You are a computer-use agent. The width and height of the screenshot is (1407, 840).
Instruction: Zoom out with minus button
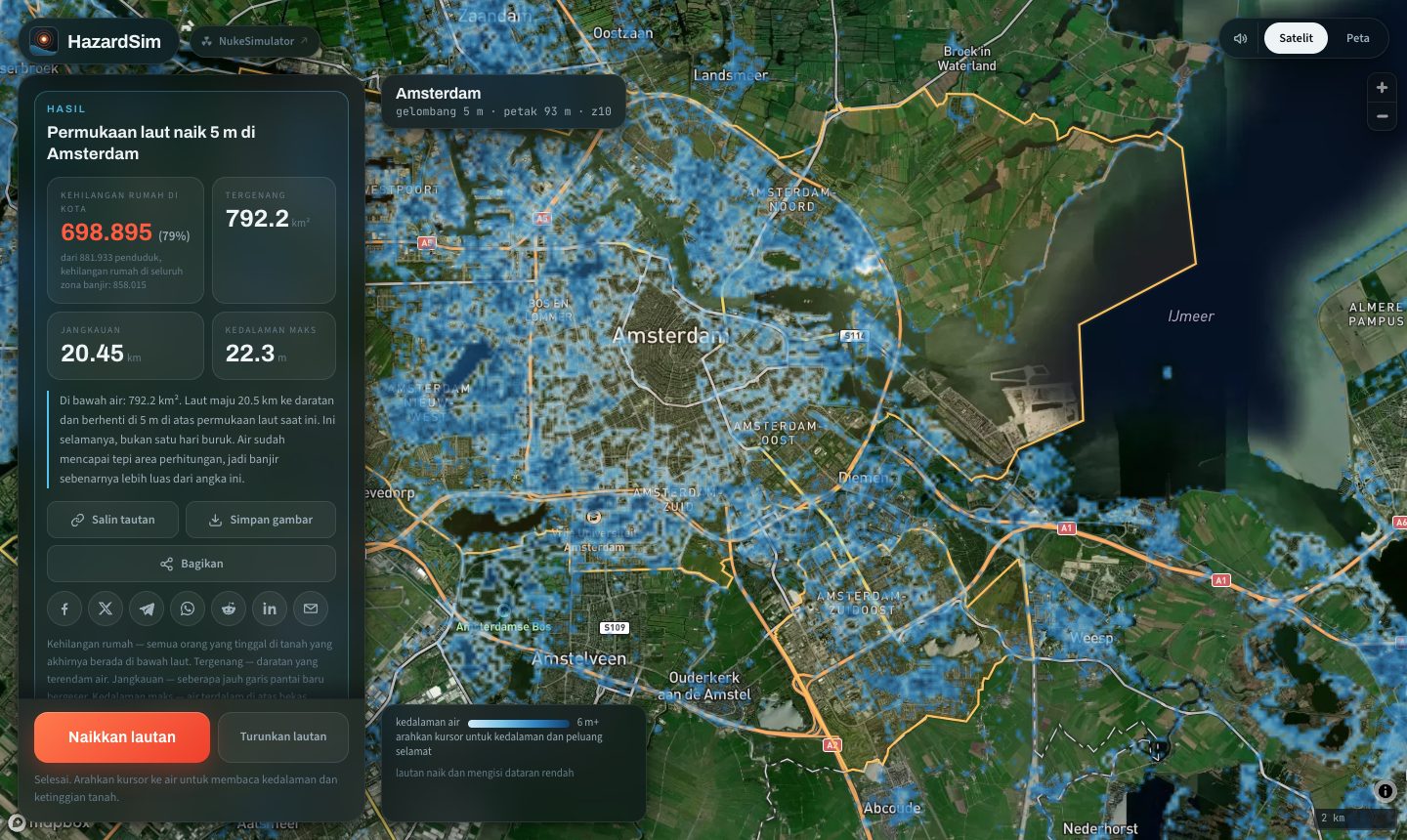(1382, 116)
